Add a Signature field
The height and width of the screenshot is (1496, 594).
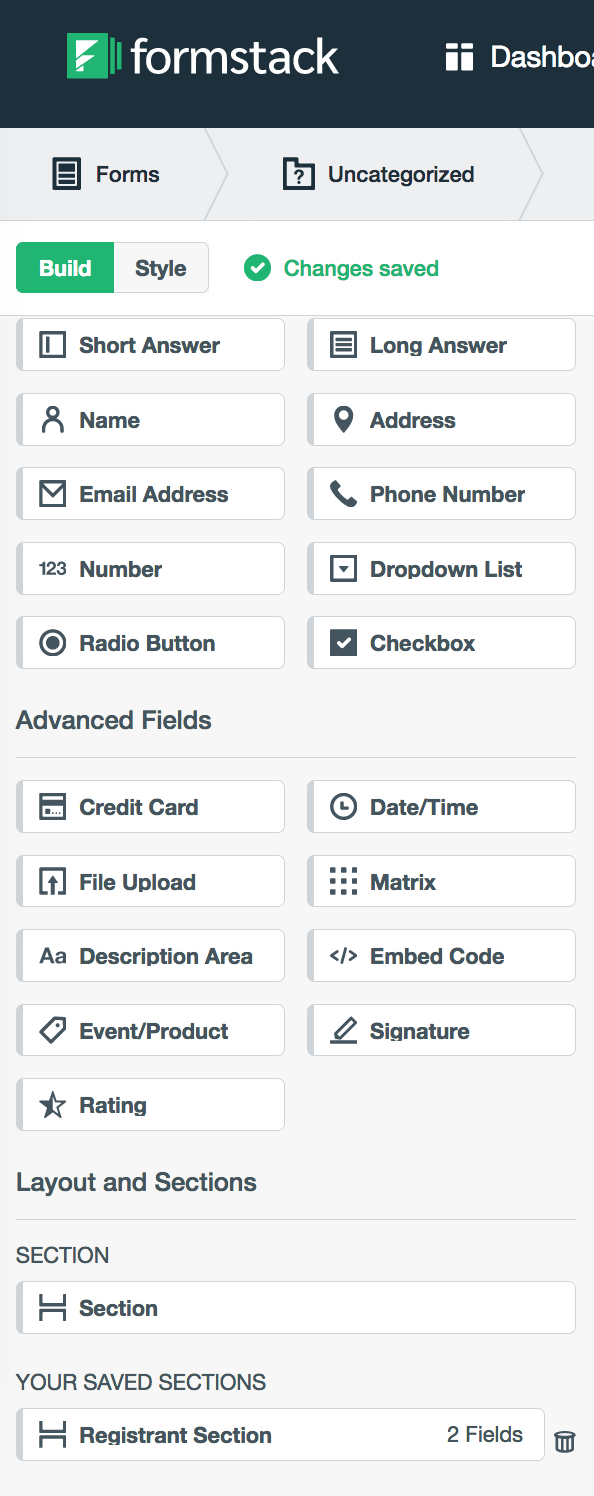click(x=441, y=1031)
